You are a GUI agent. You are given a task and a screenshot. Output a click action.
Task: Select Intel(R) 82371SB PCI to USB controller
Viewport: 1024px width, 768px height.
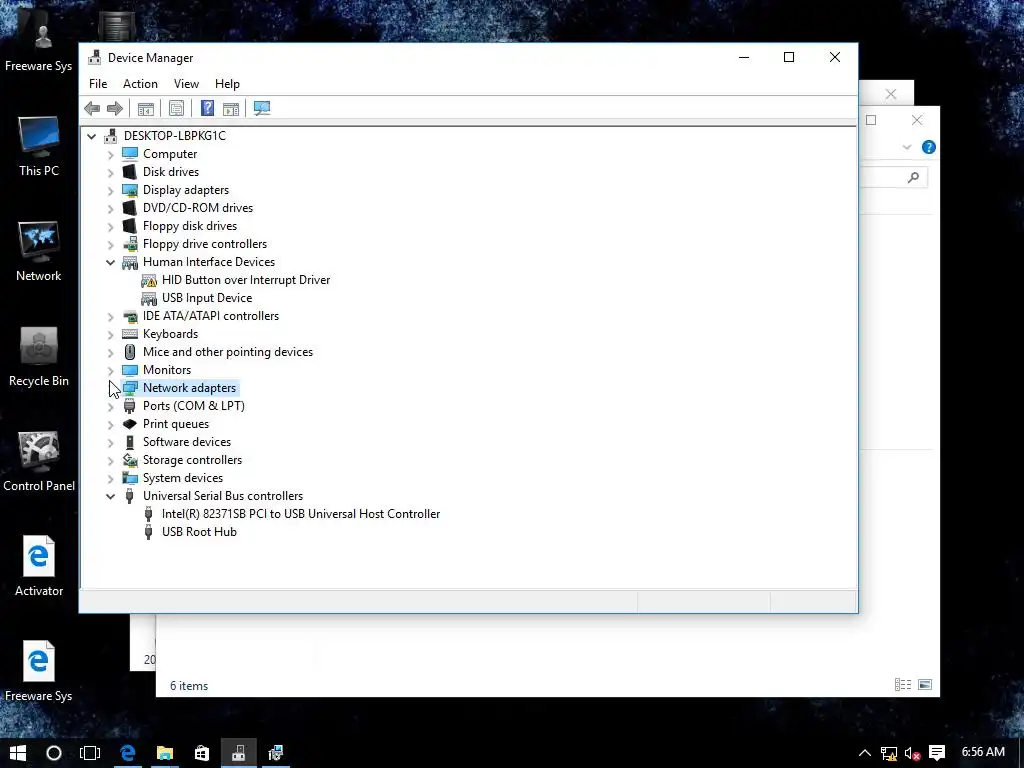pos(301,514)
